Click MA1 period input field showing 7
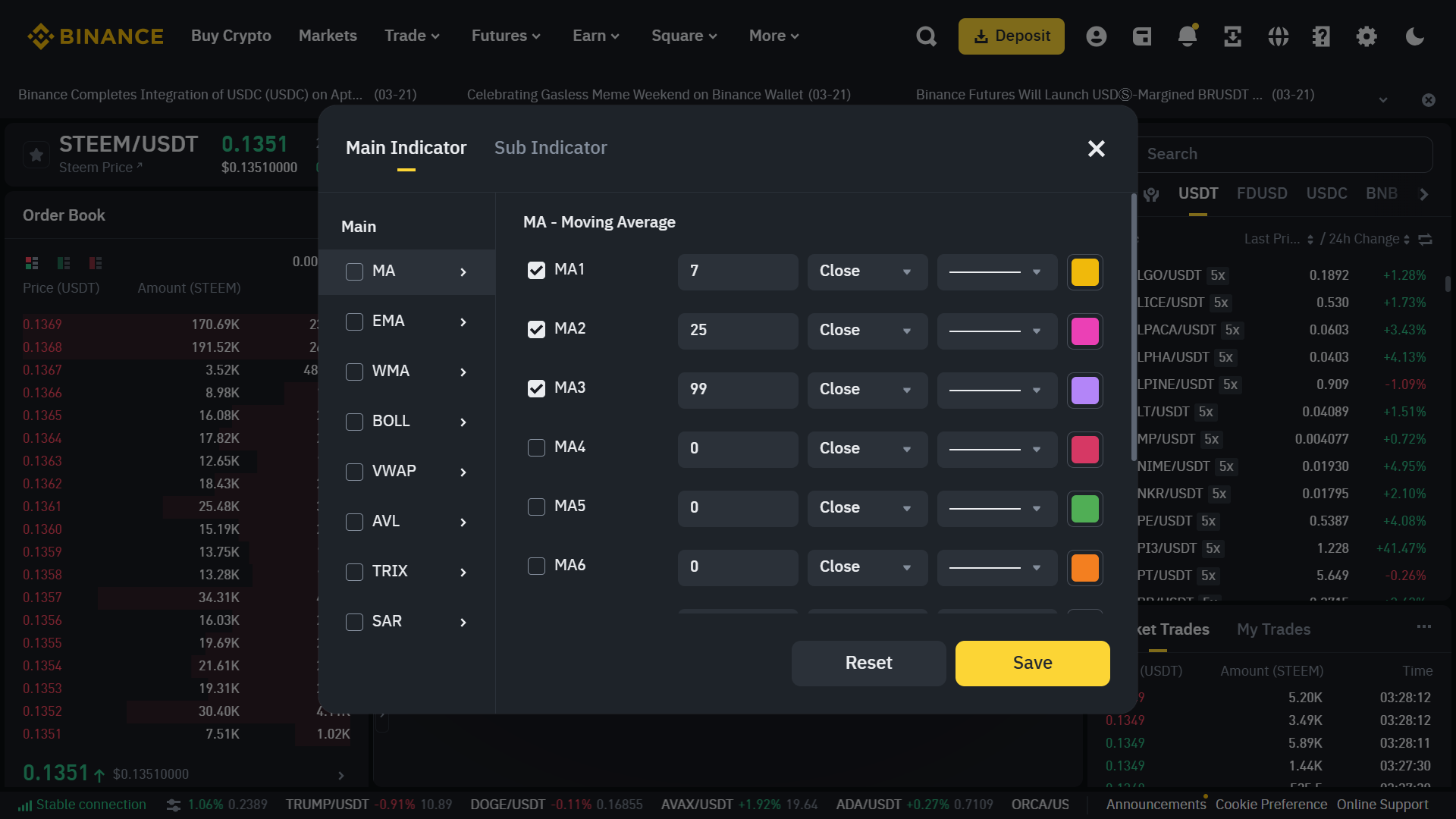 (738, 272)
